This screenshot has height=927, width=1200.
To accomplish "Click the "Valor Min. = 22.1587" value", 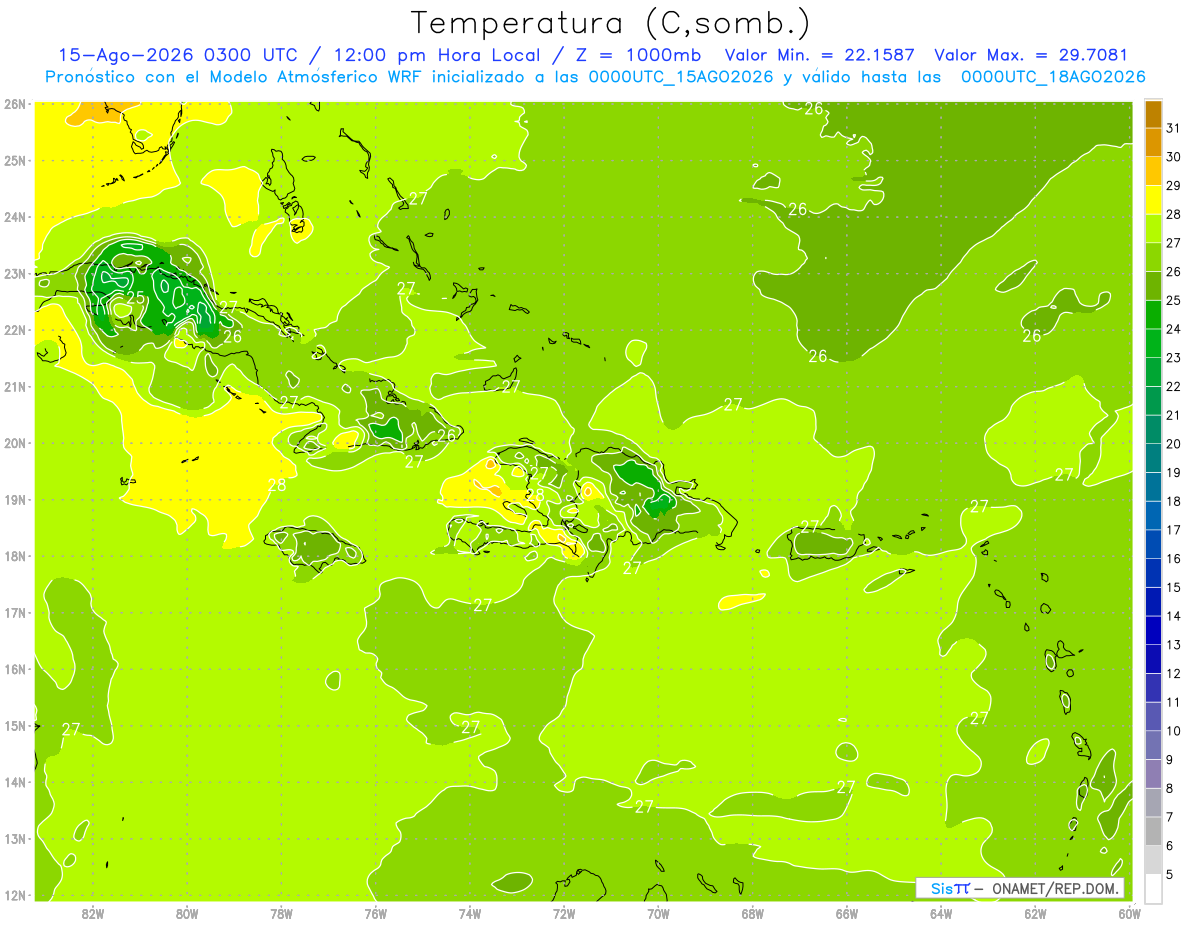I will (x=821, y=55).
